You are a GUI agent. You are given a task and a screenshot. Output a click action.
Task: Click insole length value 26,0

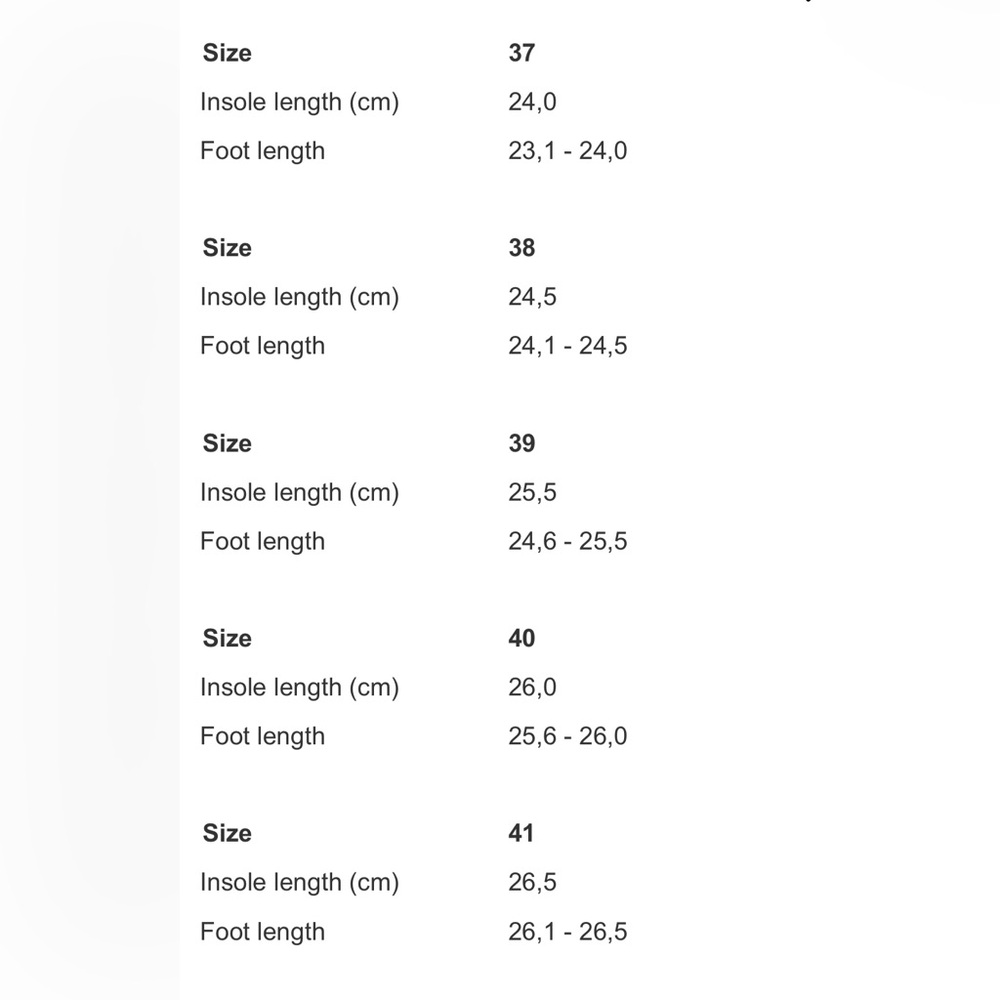[x=533, y=688]
